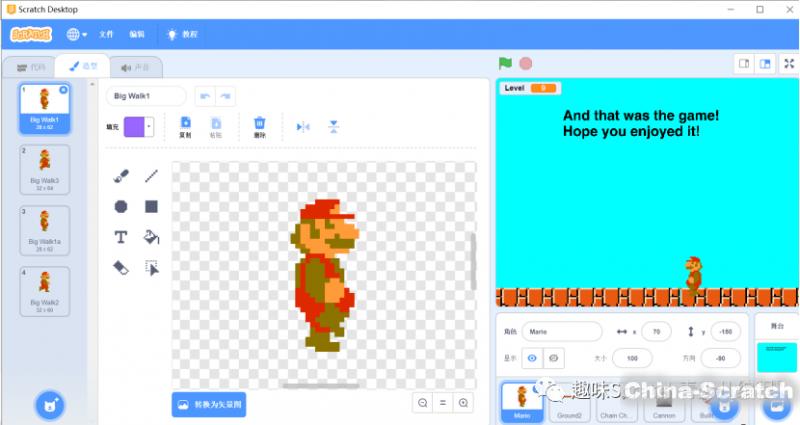Flip the costume horizontally

pyautogui.click(x=303, y=126)
